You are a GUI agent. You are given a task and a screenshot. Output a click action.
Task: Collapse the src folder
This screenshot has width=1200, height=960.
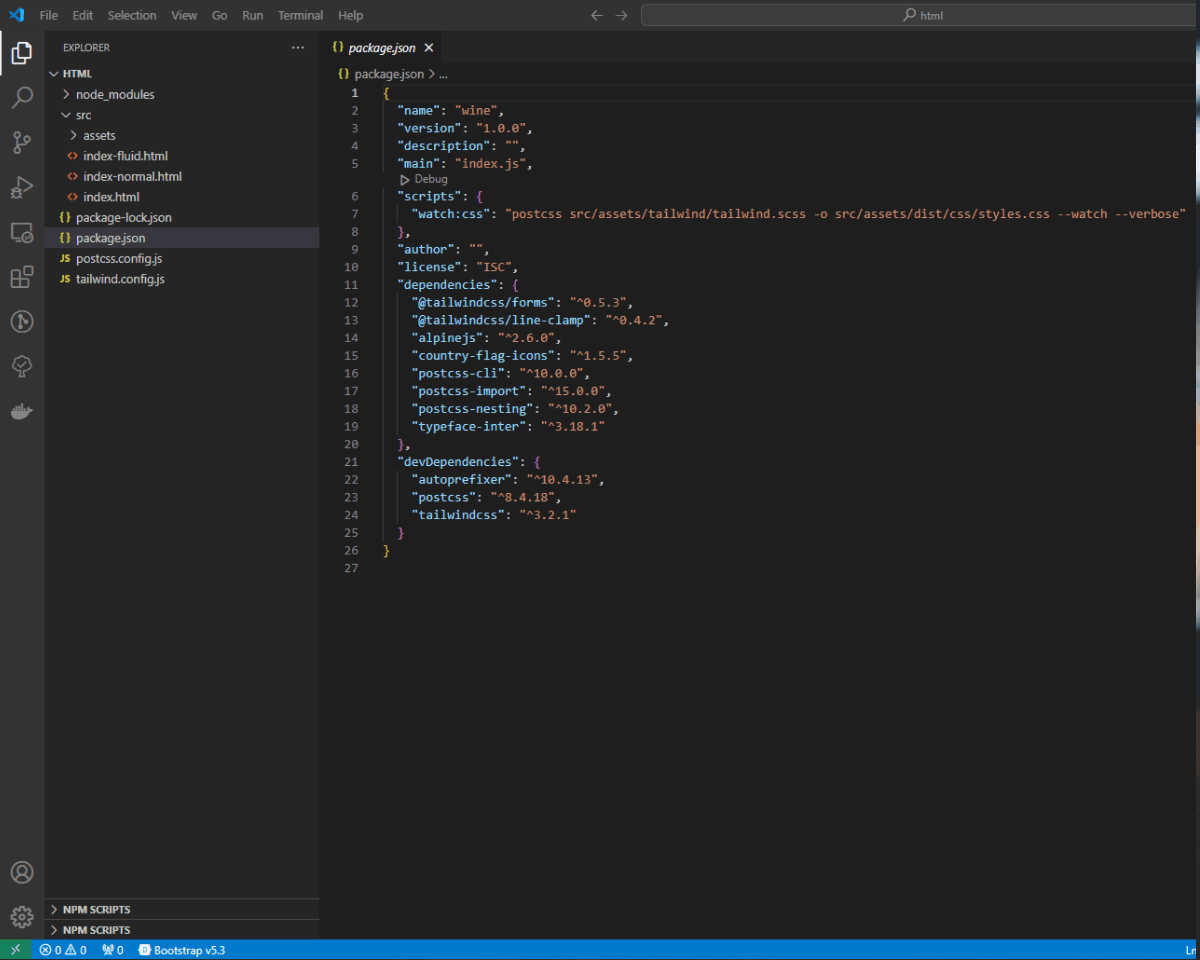pos(83,115)
